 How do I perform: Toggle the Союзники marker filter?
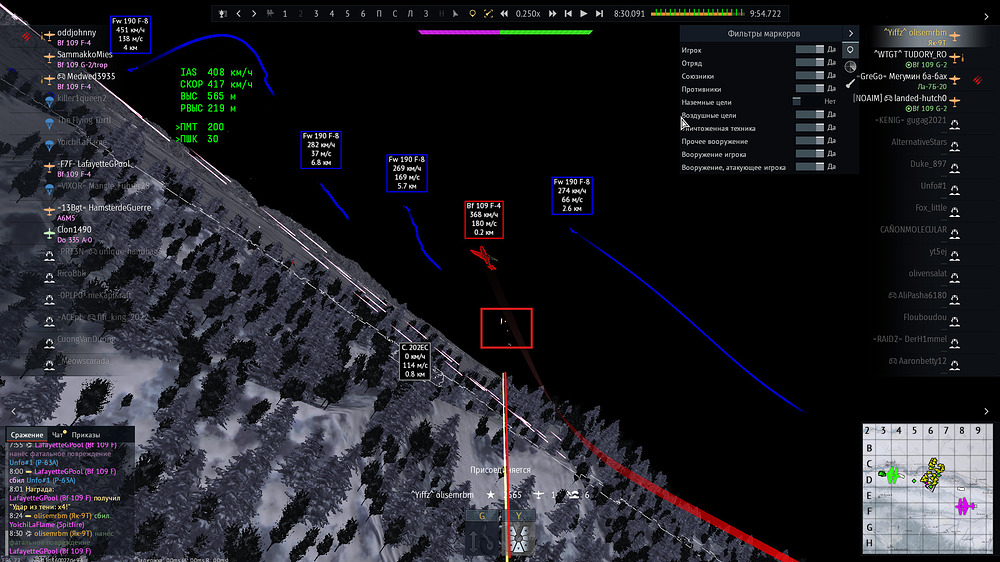pos(810,75)
